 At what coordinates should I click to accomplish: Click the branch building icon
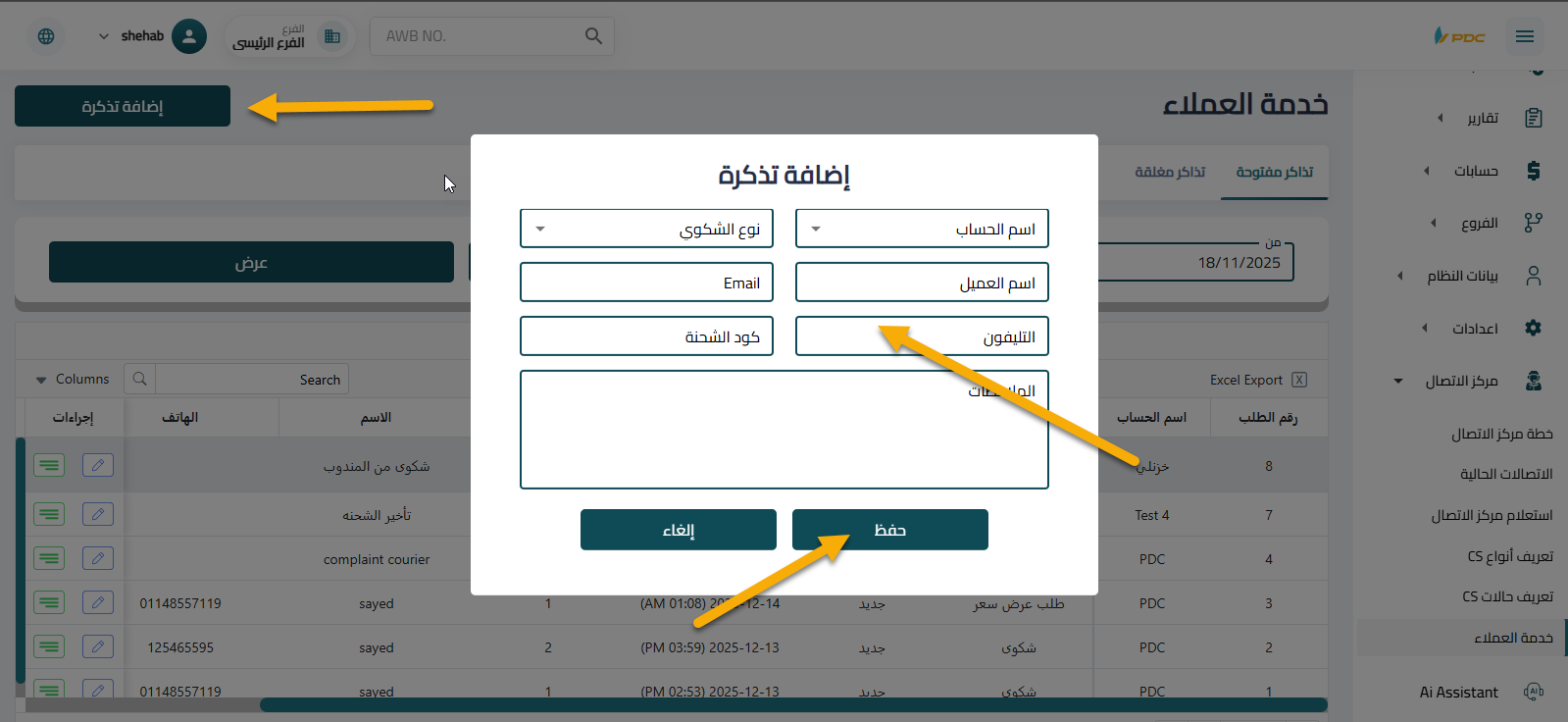(x=332, y=36)
